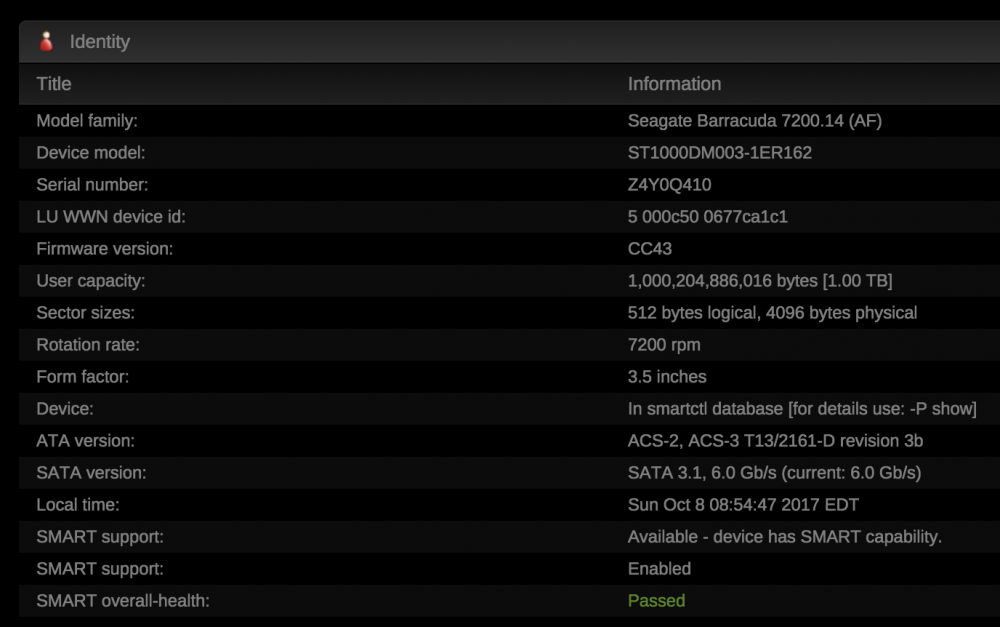The width and height of the screenshot is (1000, 627).
Task: Click the Local time value
Action: click(x=743, y=505)
